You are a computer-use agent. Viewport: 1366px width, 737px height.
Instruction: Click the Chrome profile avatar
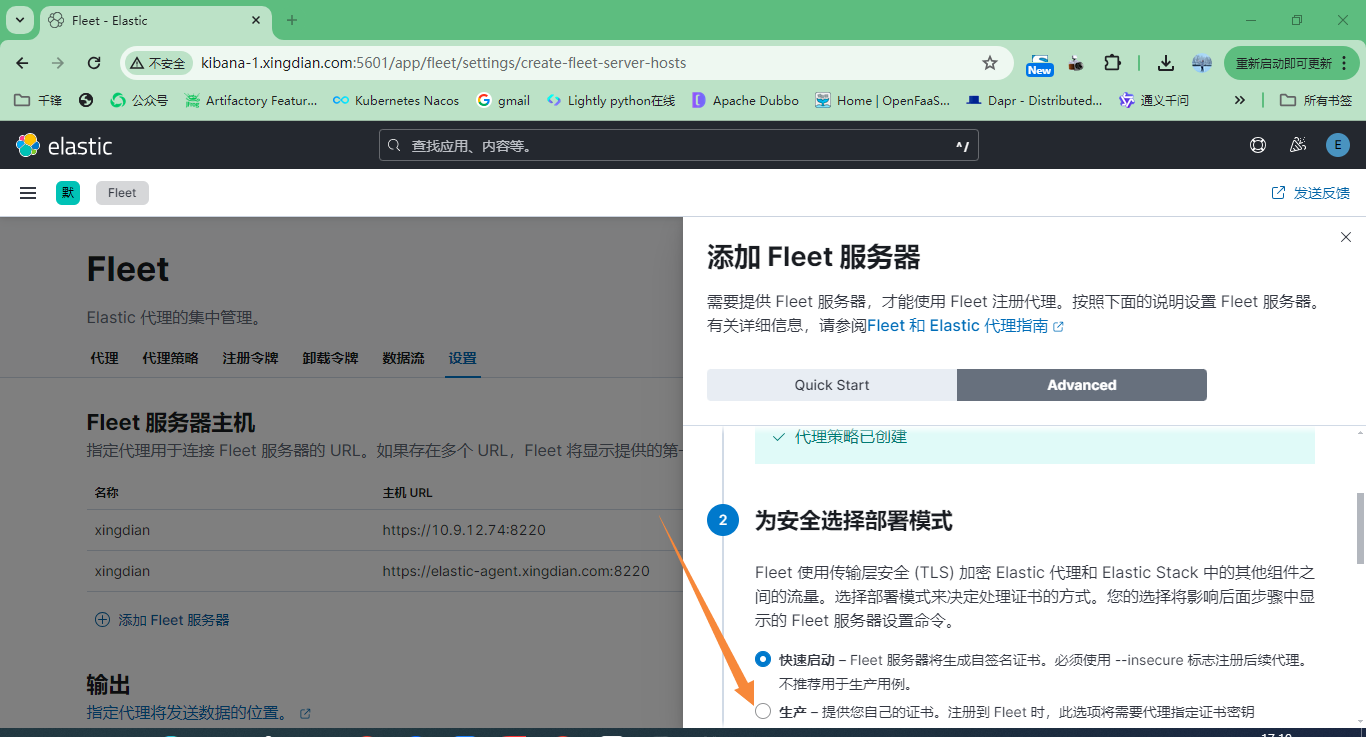(1202, 63)
